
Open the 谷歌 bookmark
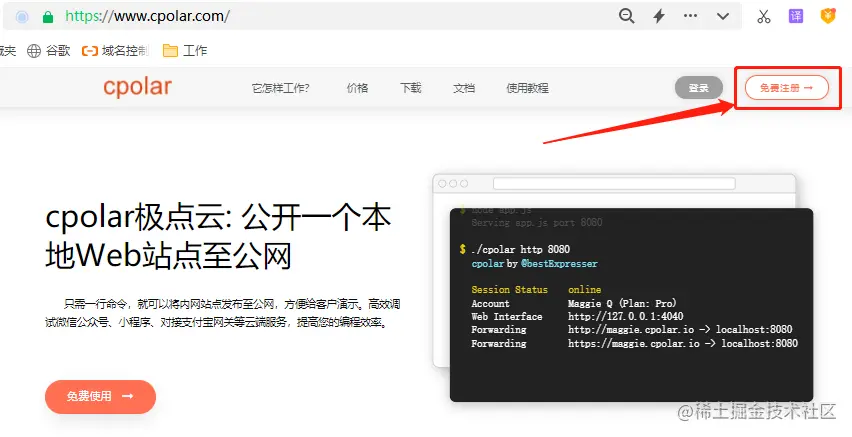[x=49, y=51]
